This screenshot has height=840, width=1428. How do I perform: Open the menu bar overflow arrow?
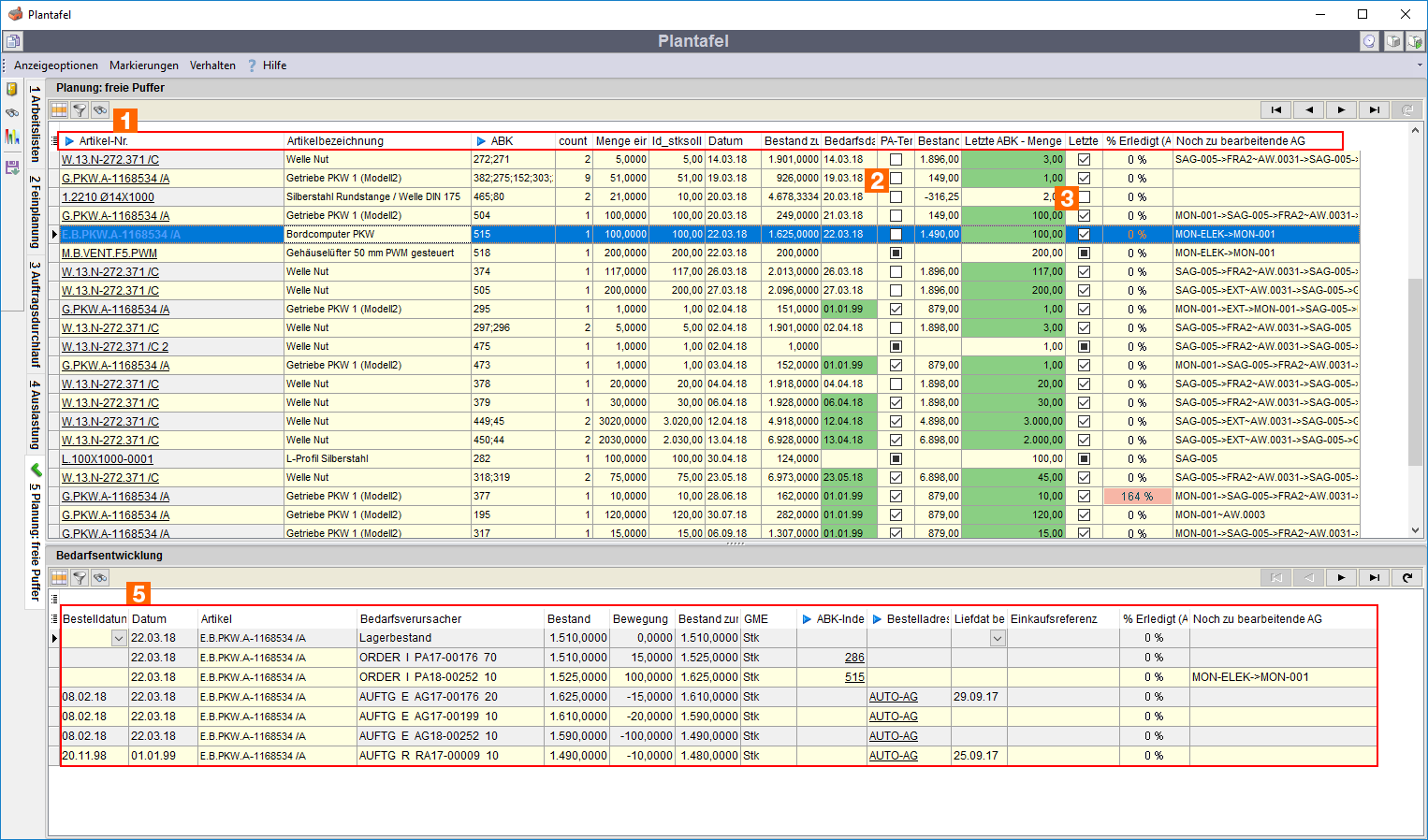click(1420, 65)
